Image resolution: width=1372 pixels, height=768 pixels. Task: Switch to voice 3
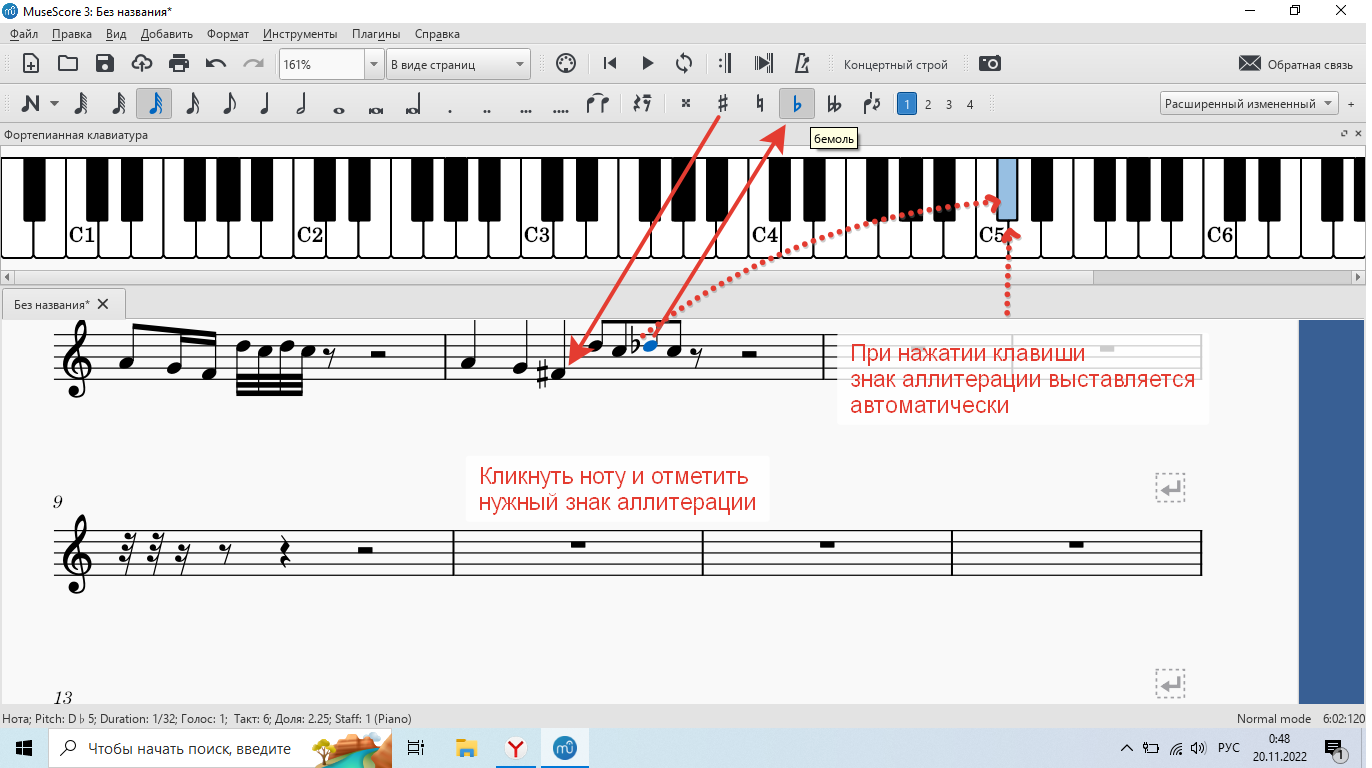pyautogui.click(x=949, y=104)
